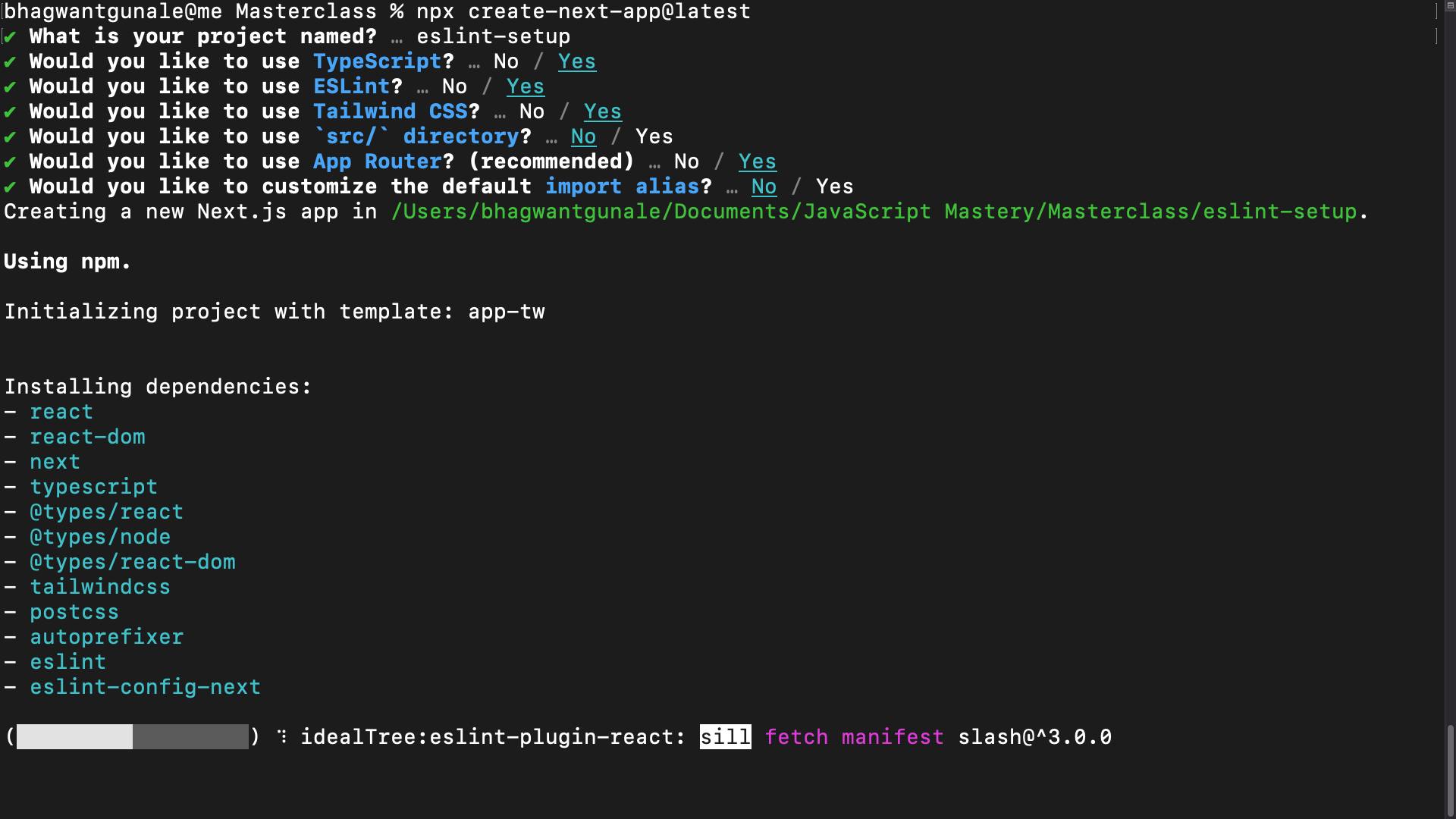Select underlined No for src/ directory option
The width and height of the screenshot is (1456, 819).
point(583,136)
